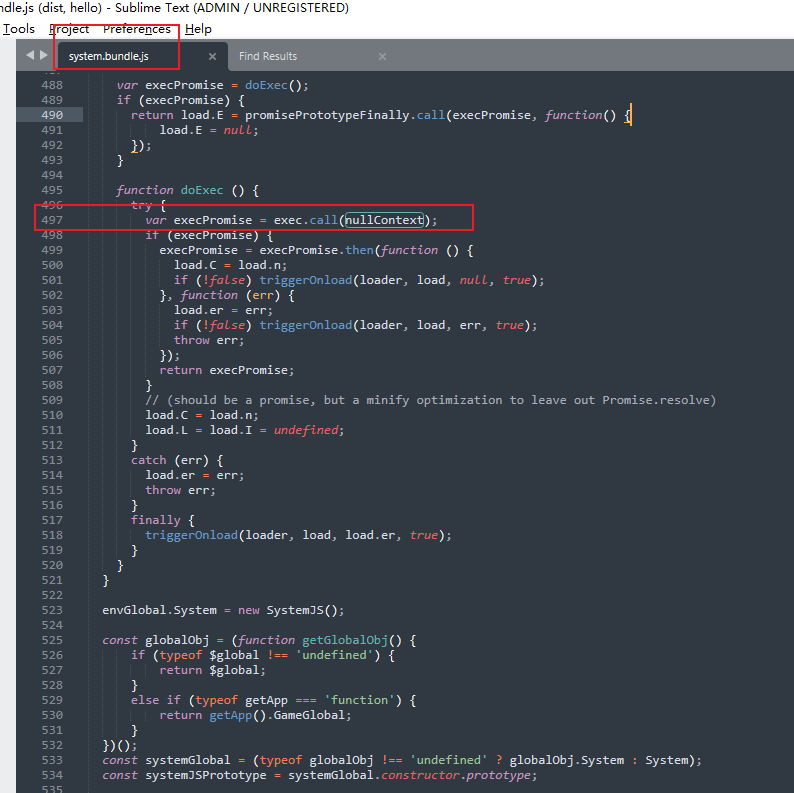Open the Preferences menu

(x=137, y=29)
